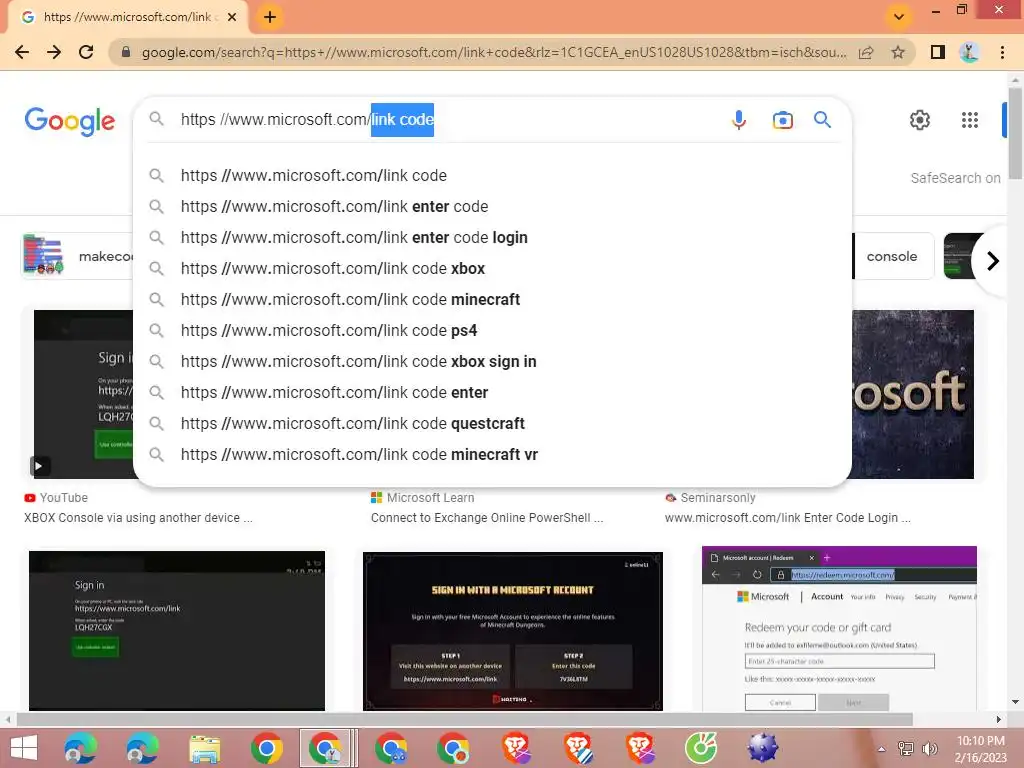Open the green circular taskbar app
The height and width of the screenshot is (768, 1024).
coord(701,748)
